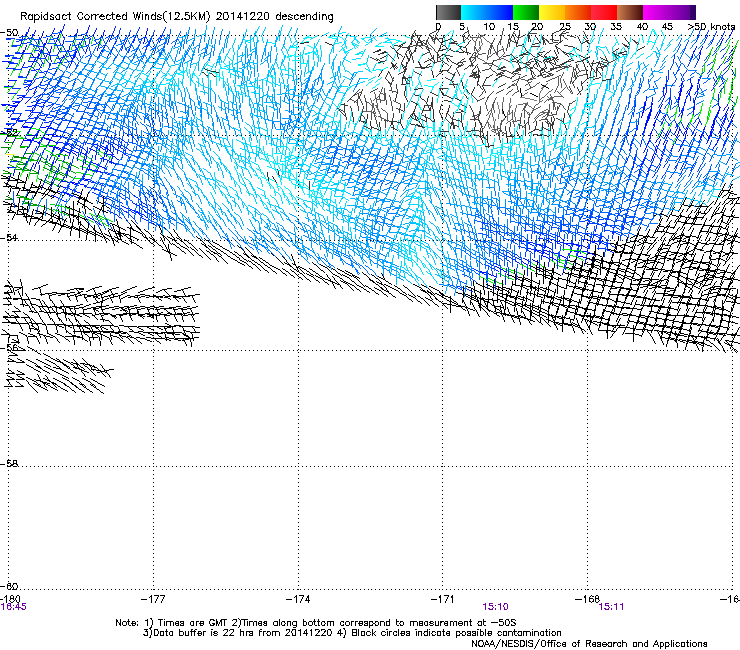Click the '-52' latitude label
Image resolution: width=740 pixels, height=650 pixels.
[x=9, y=133]
